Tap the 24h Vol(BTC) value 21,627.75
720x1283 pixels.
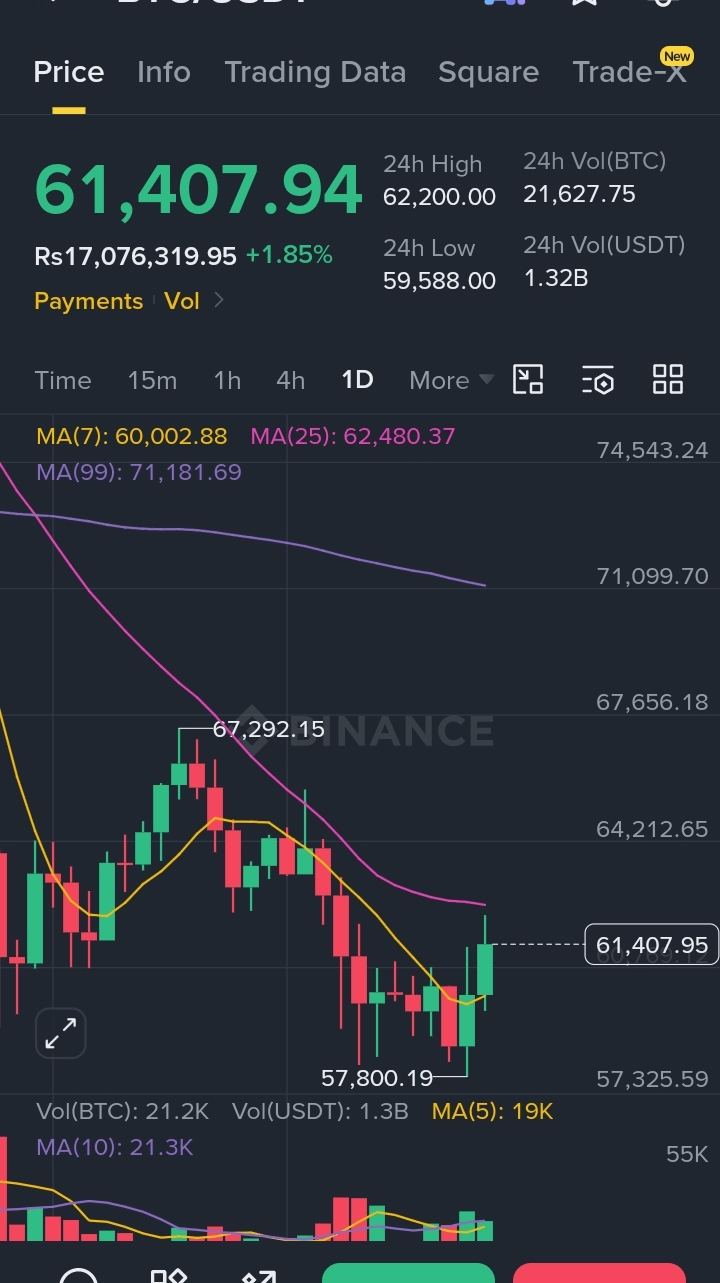click(x=579, y=194)
